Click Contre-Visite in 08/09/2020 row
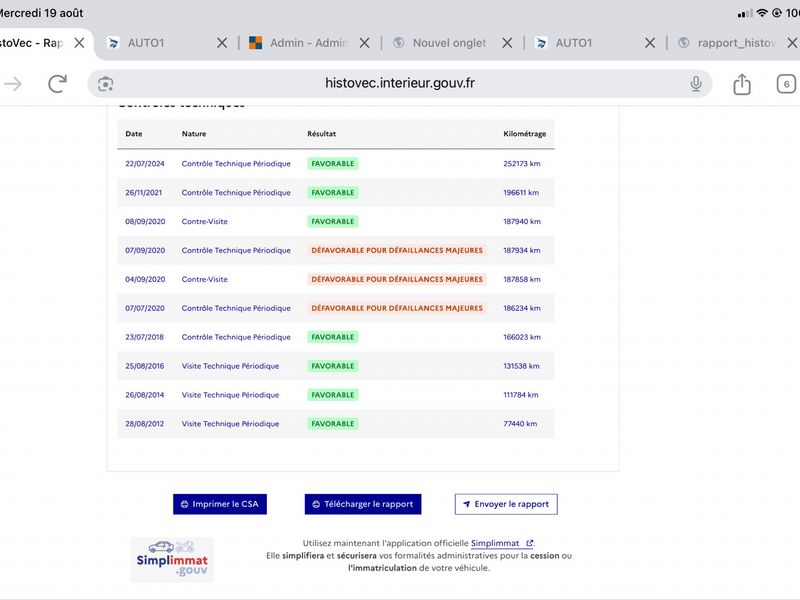The width and height of the screenshot is (800, 600). (x=205, y=221)
